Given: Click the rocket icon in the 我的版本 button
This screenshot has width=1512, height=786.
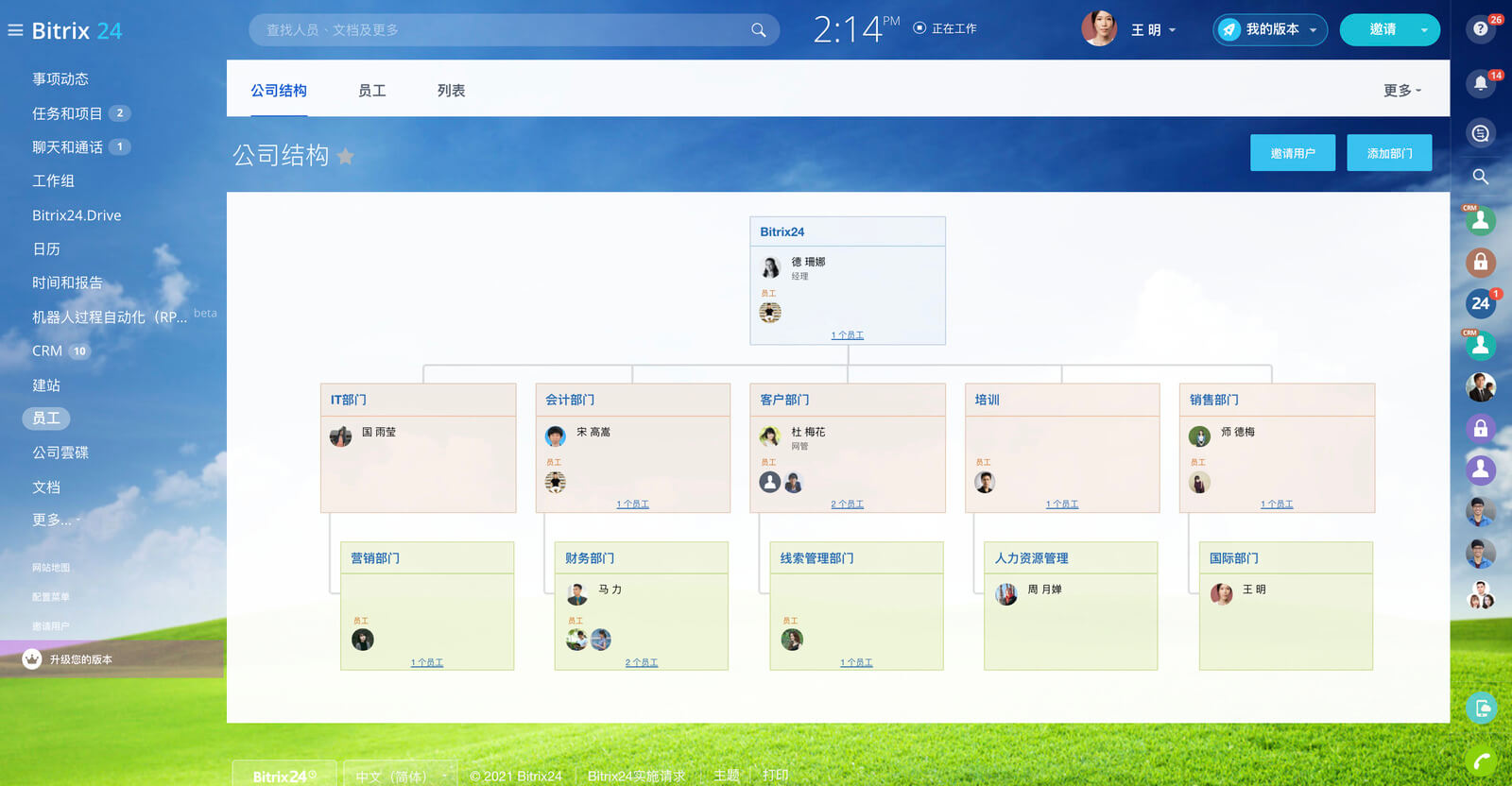Looking at the screenshot, I should 1228,30.
